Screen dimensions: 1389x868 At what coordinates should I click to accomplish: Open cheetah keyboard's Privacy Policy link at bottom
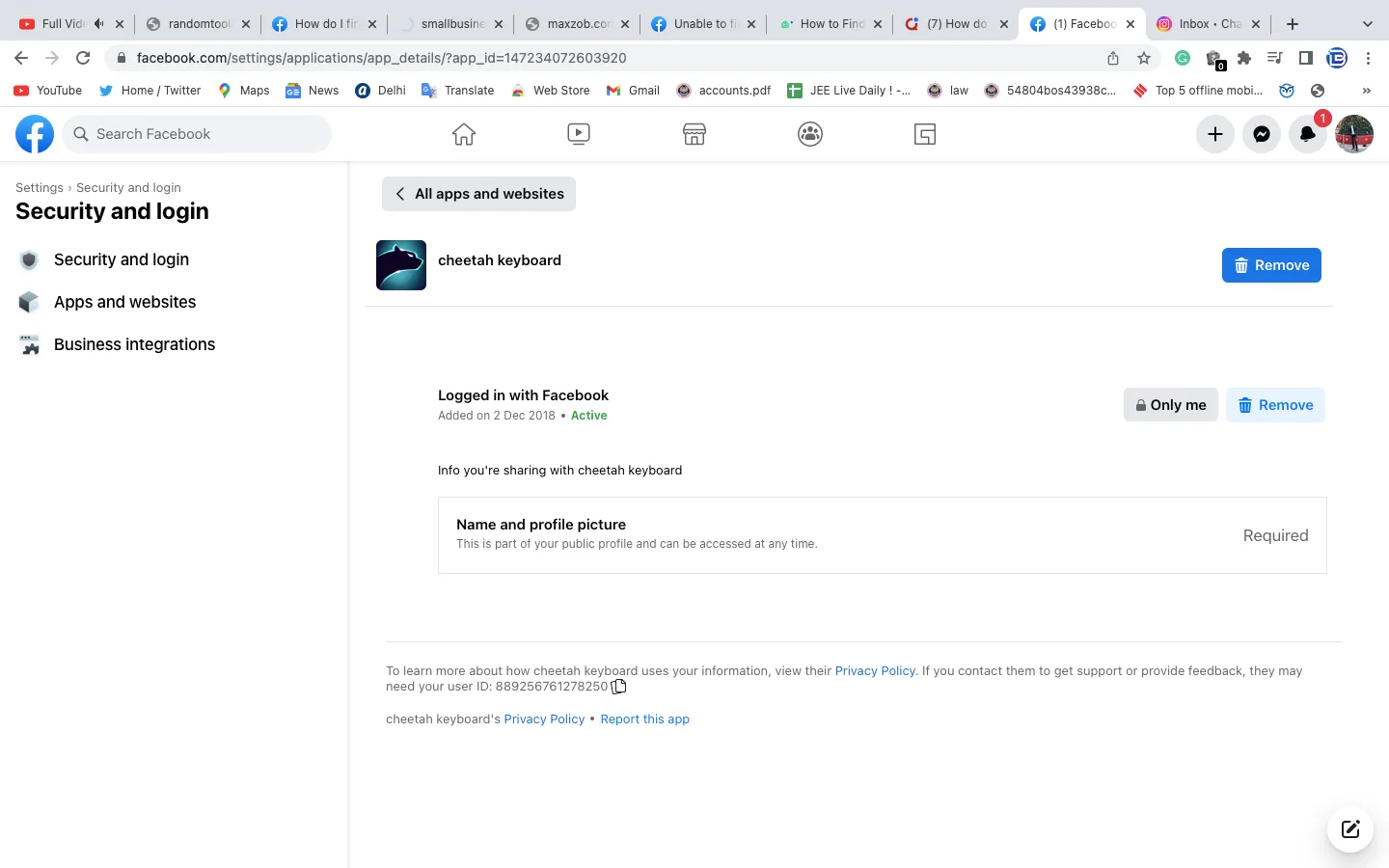544,719
